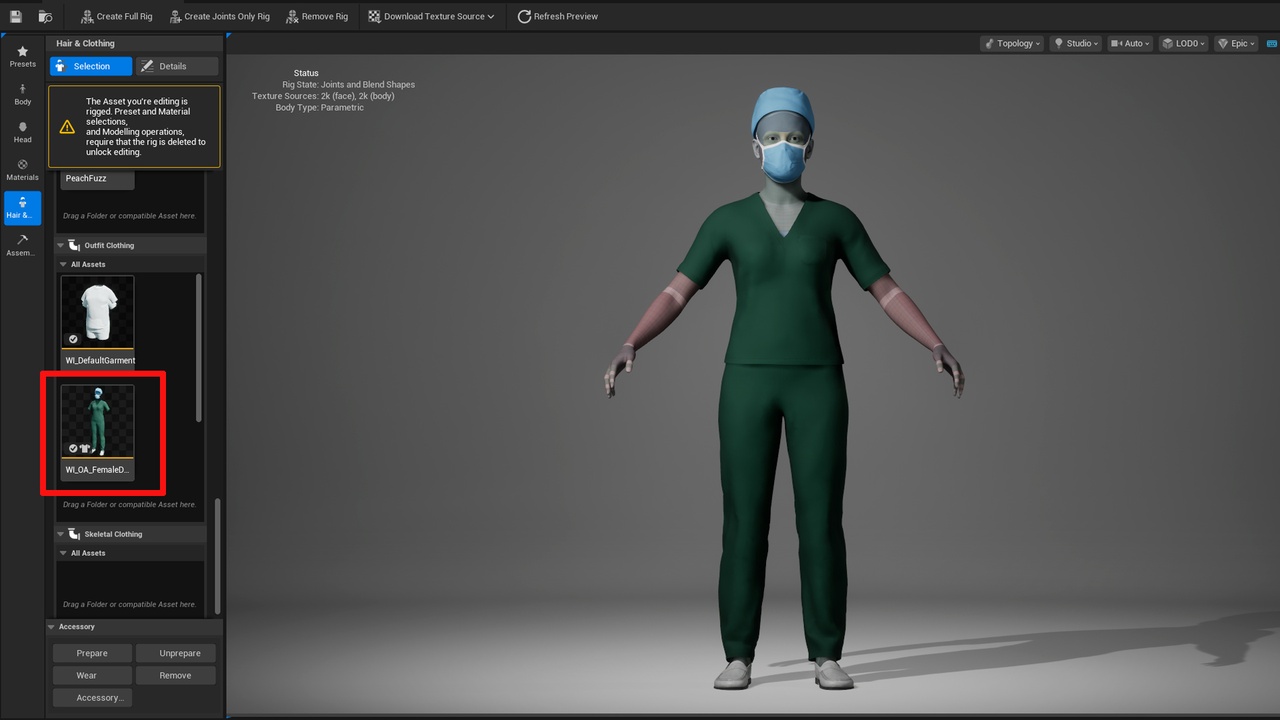
Task: Click the Hair & Clothing panel scrollbar
Action: click(x=217, y=556)
